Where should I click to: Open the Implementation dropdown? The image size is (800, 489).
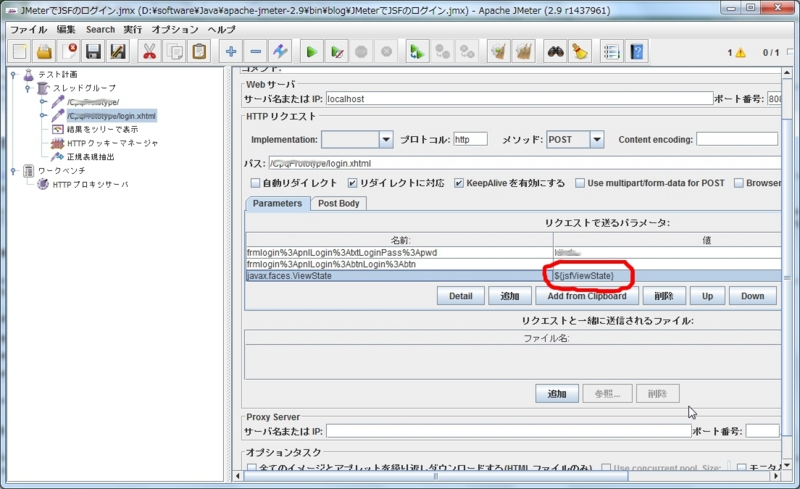tap(386, 139)
